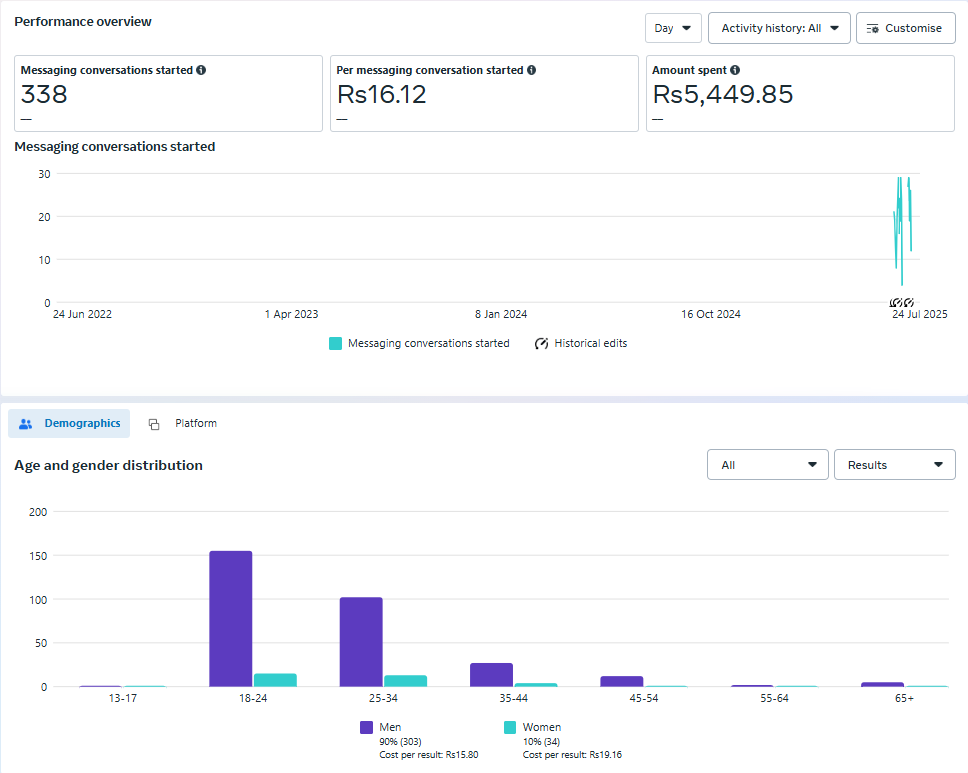This screenshot has width=968, height=773.
Task: Expand the Activity history: All dropdown
Action: click(x=779, y=29)
